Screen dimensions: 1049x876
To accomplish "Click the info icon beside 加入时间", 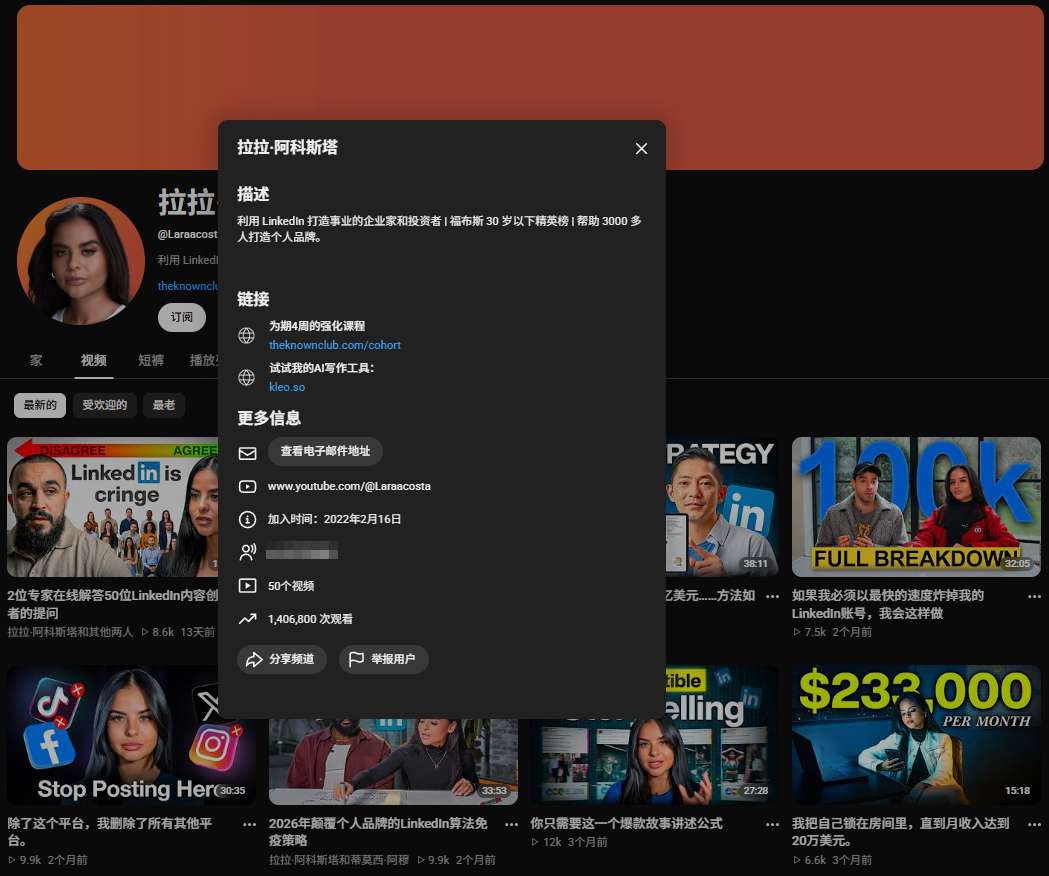I will coord(248,519).
